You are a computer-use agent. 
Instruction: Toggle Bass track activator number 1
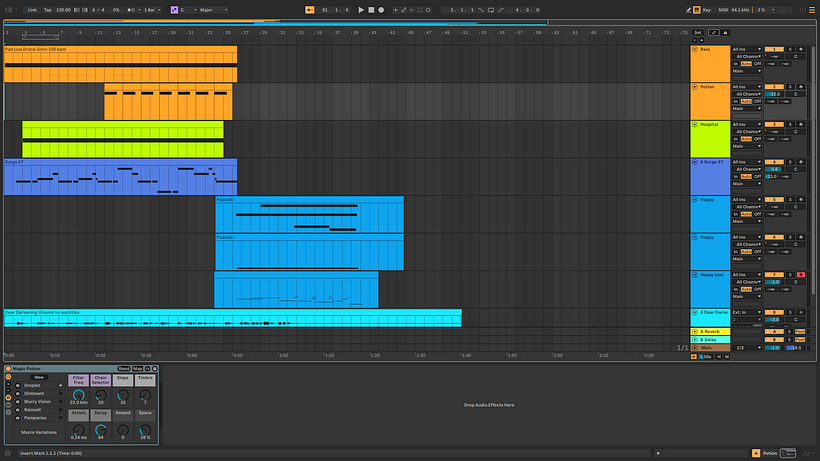click(x=774, y=49)
